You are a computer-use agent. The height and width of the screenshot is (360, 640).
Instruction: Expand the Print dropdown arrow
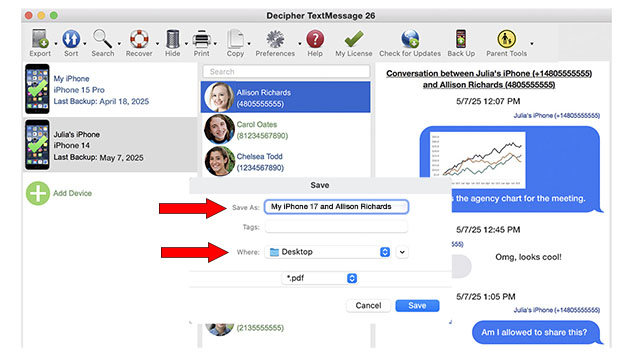215,43
